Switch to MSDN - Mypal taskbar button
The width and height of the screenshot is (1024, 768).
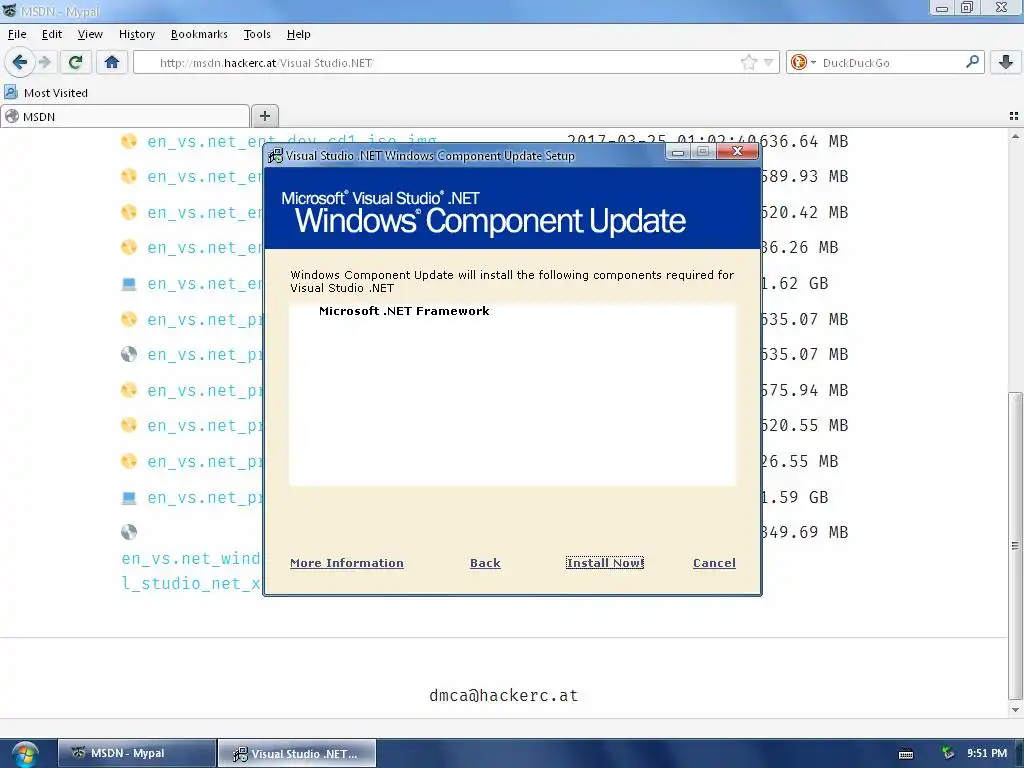click(x=136, y=753)
